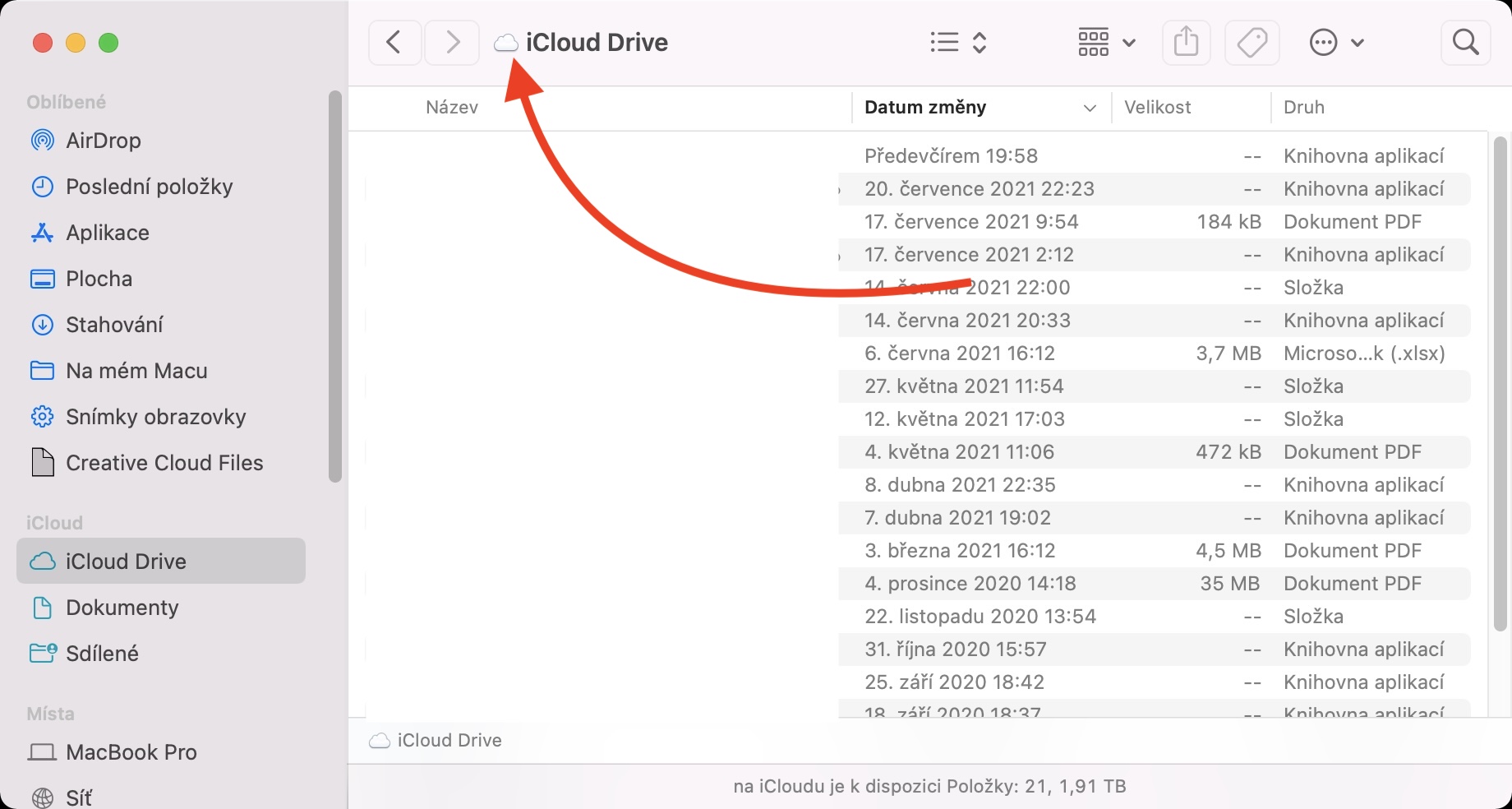Select iCloud Drive in the sidebar
Screen dimensions: 1512x809
[x=126, y=562]
